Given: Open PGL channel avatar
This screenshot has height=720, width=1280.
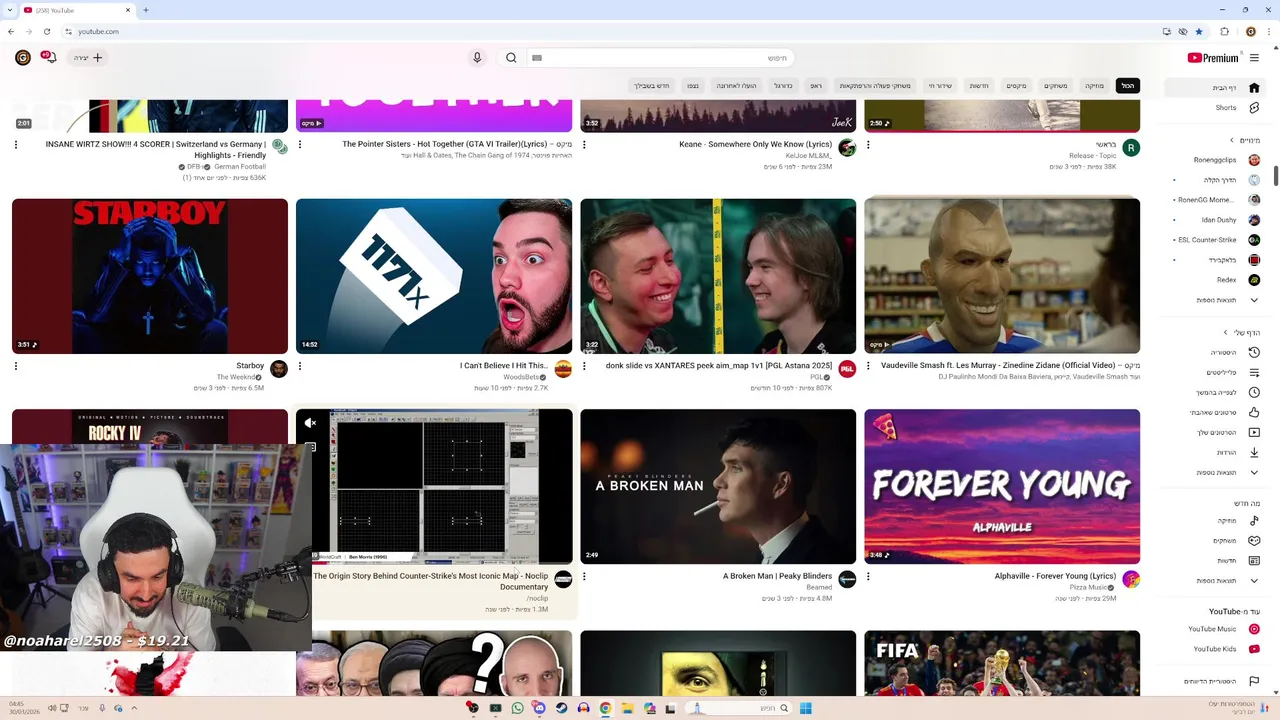Looking at the screenshot, I should tap(847, 369).
